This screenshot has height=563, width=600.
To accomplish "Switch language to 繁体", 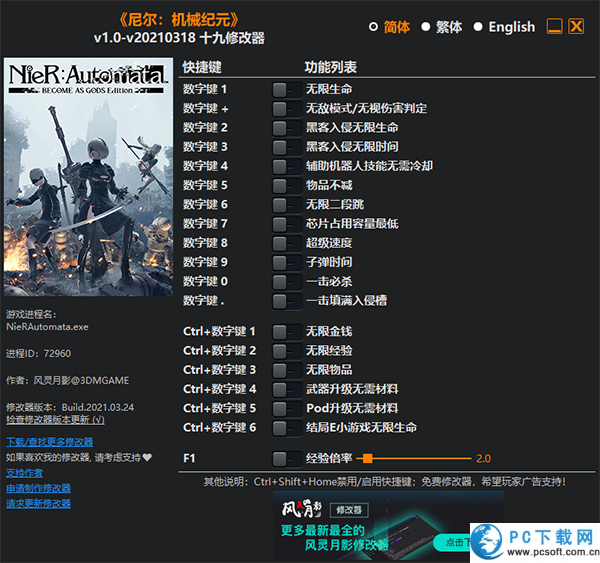I will 425,27.
